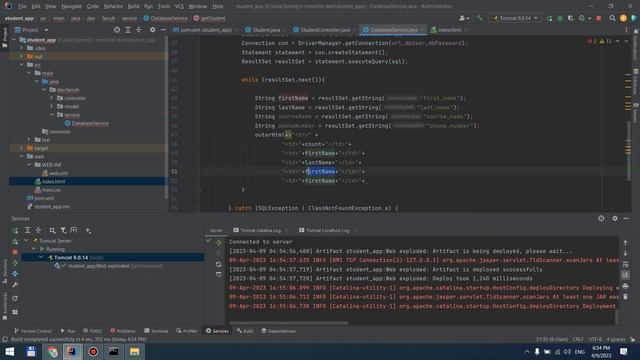The height and width of the screenshot is (360, 640).
Task: Collapse all nodes in Services toolbar
Action: click(38, 231)
